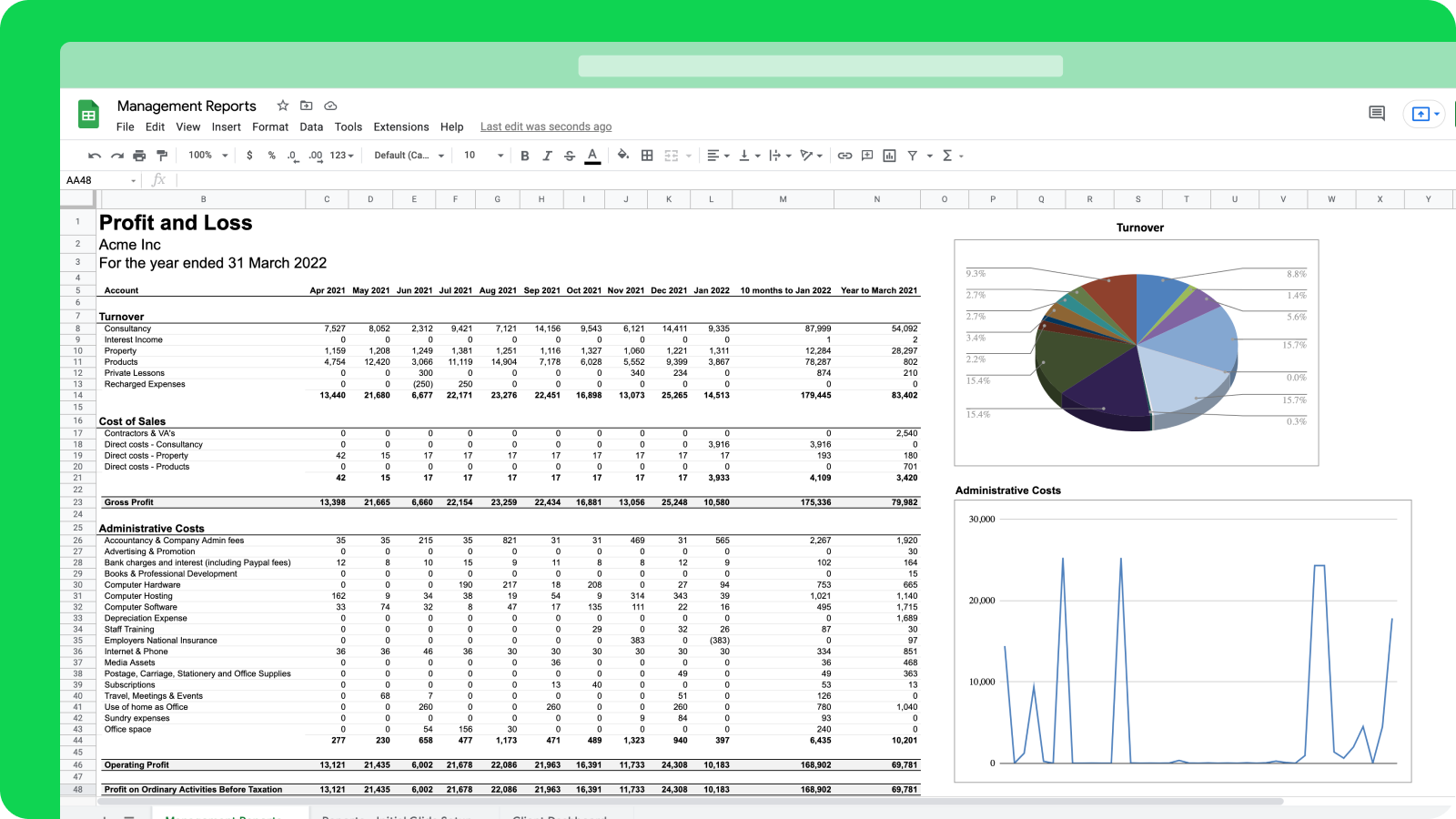Toggle bold formatting

(x=525, y=156)
